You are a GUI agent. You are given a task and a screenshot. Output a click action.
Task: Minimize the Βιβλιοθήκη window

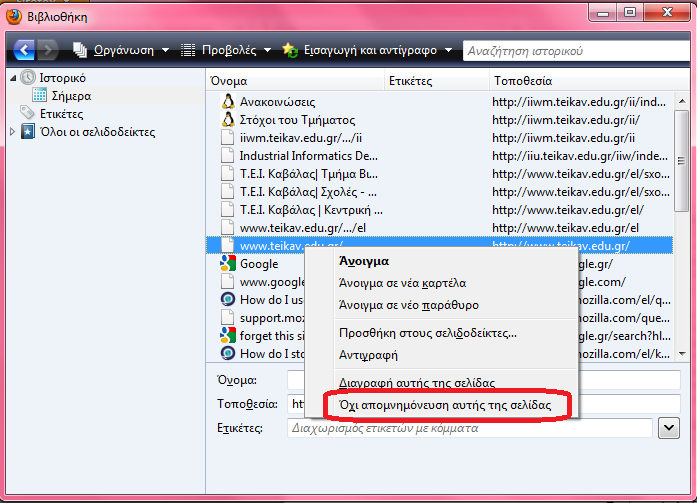pyautogui.click(x=603, y=13)
